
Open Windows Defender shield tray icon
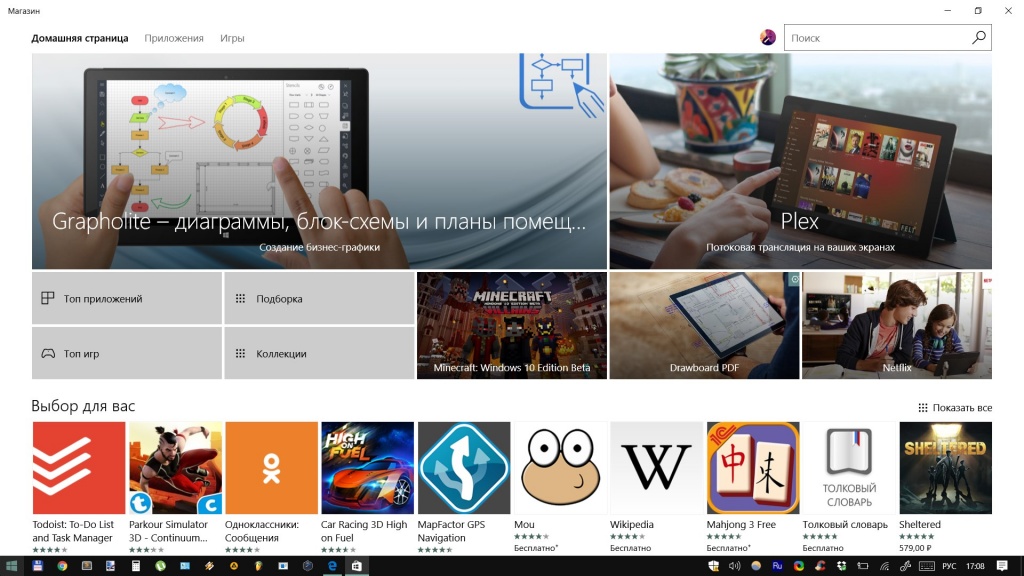pos(713,566)
